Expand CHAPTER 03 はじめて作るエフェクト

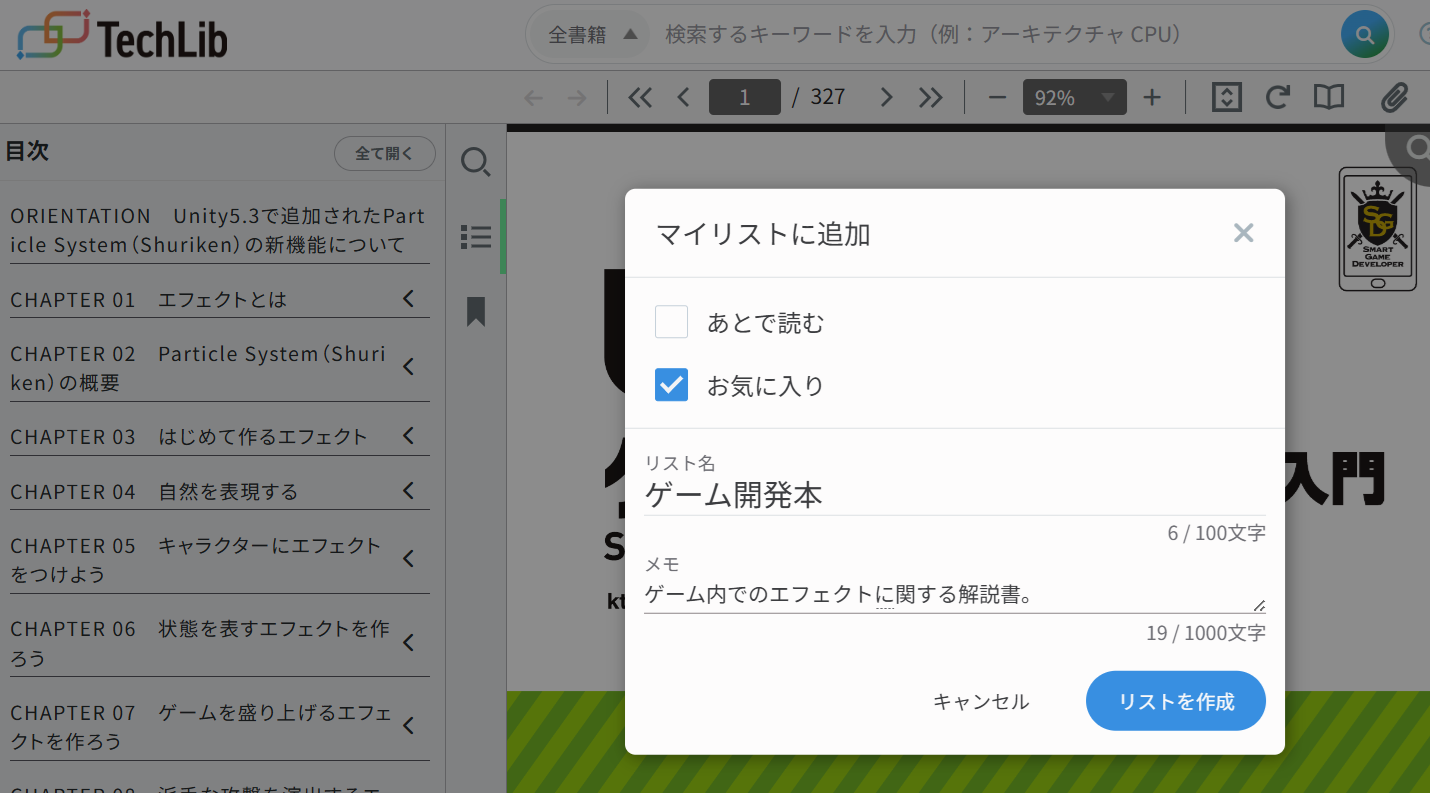[407, 435]
